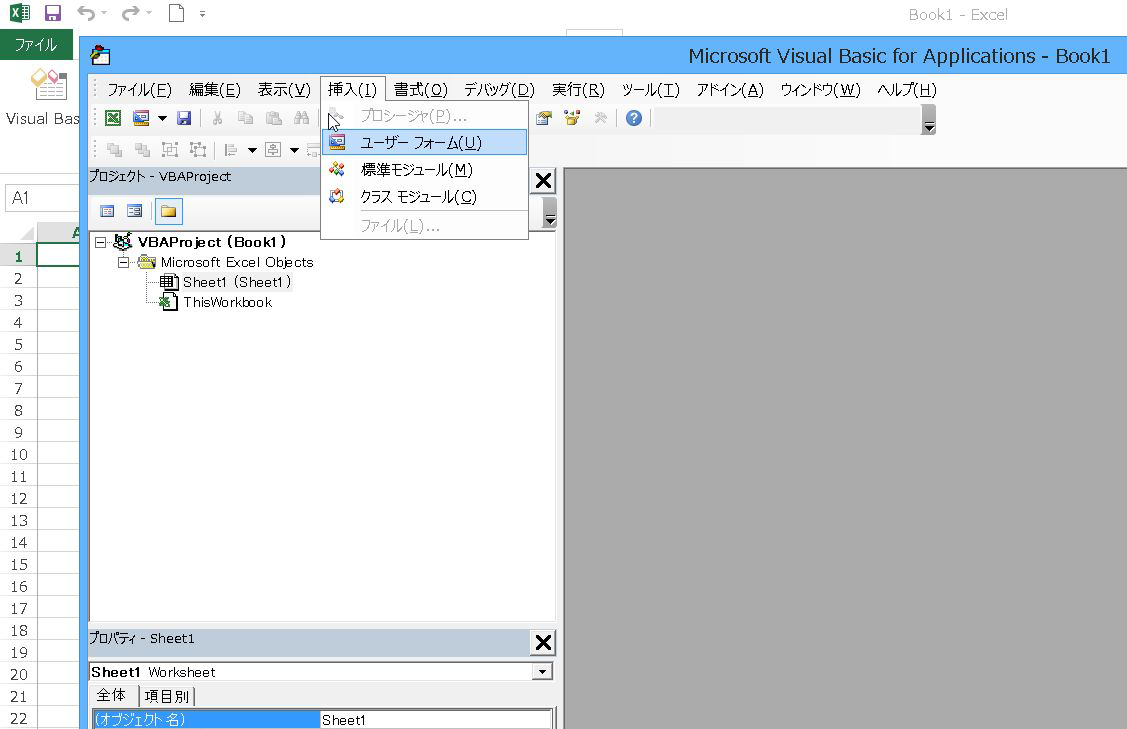Open the green ファイル tab in Excel
1127x729 pixels.
pyautogui.click(x=36, y=45)
